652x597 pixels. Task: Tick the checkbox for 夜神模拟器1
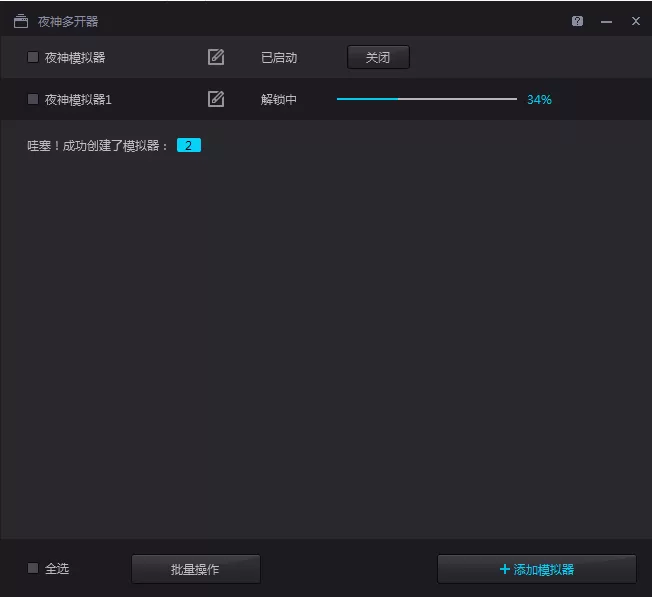coord(33,99)
